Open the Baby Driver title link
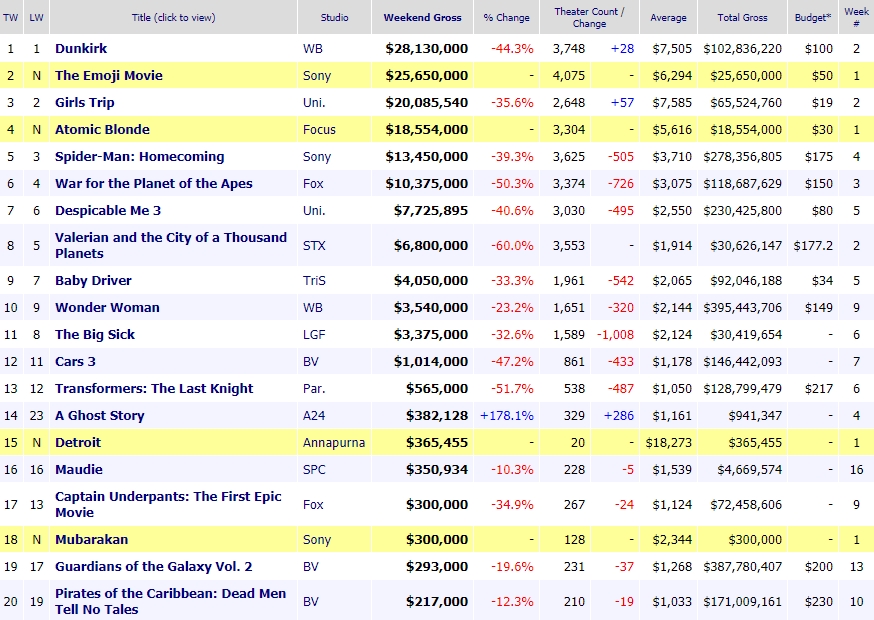 [x=93, y=280]
